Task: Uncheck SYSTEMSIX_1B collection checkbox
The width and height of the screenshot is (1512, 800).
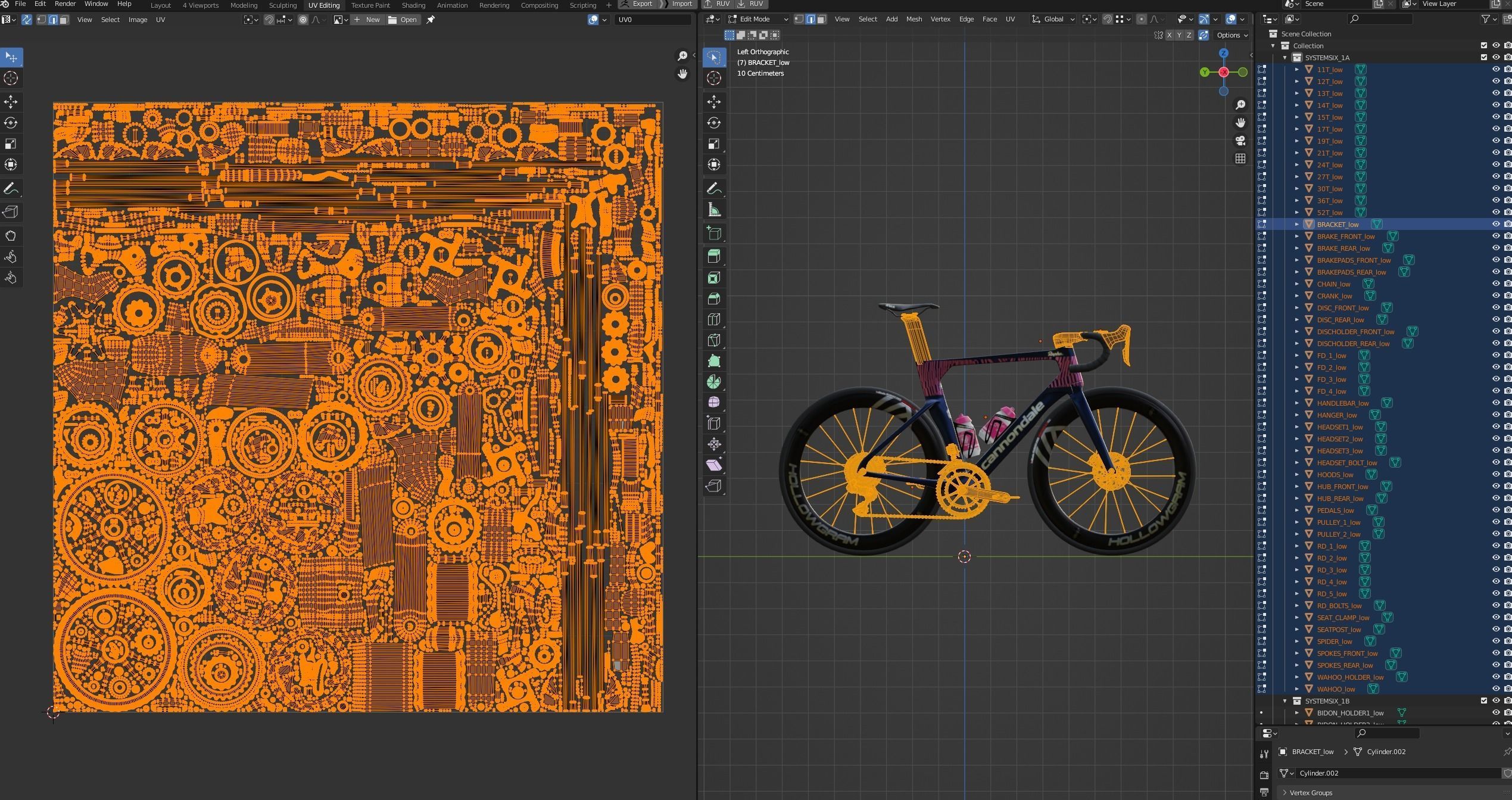Action: pos(1484,701)
